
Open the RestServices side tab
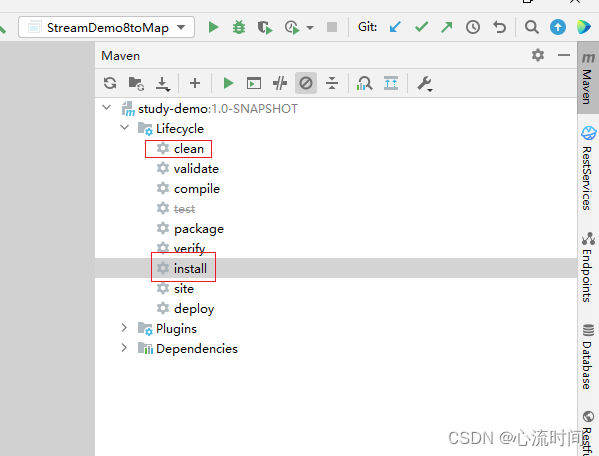[588, 168]
